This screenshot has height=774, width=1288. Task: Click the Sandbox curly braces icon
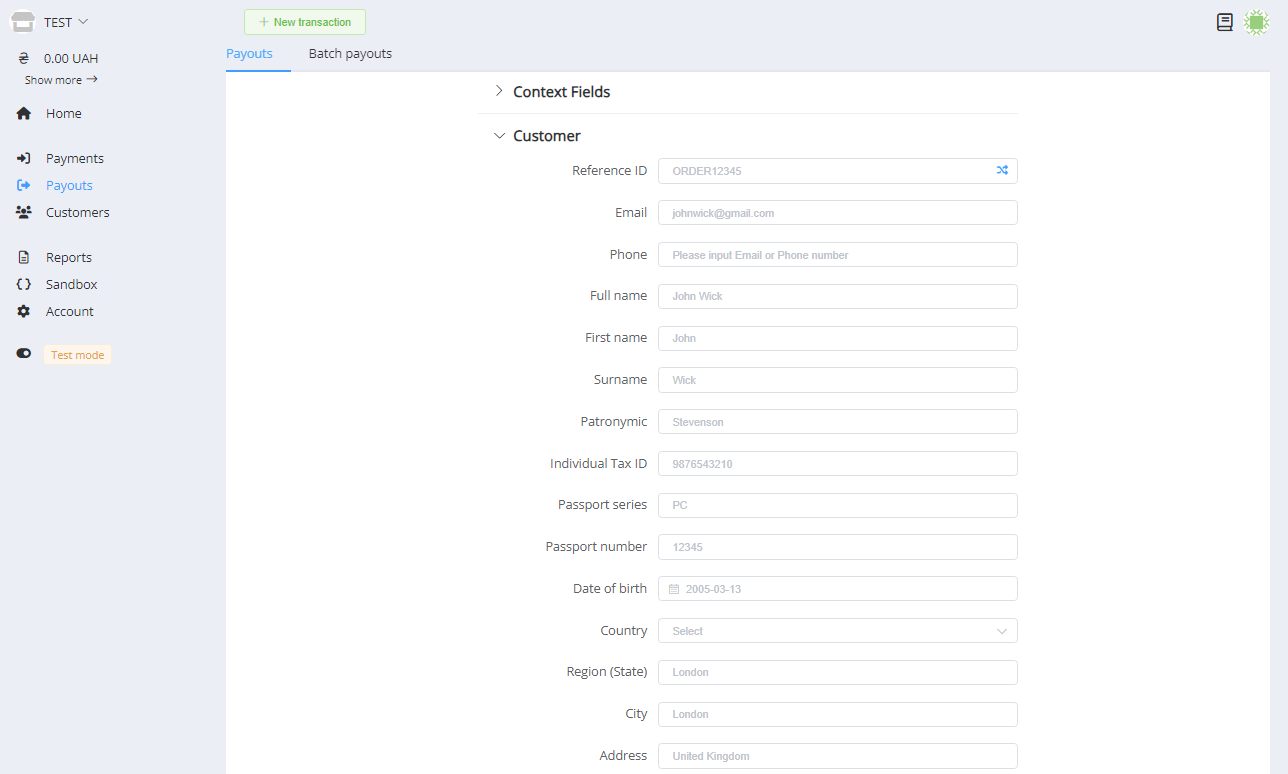[x=24, y=285]
